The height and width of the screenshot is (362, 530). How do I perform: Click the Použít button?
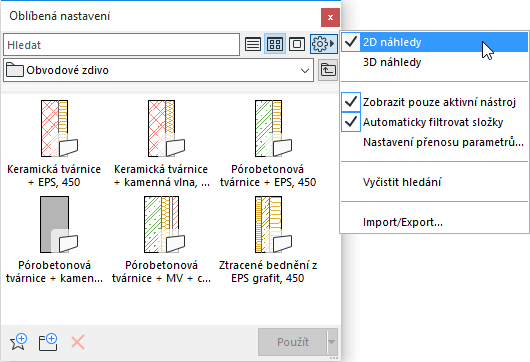point(292,342)
